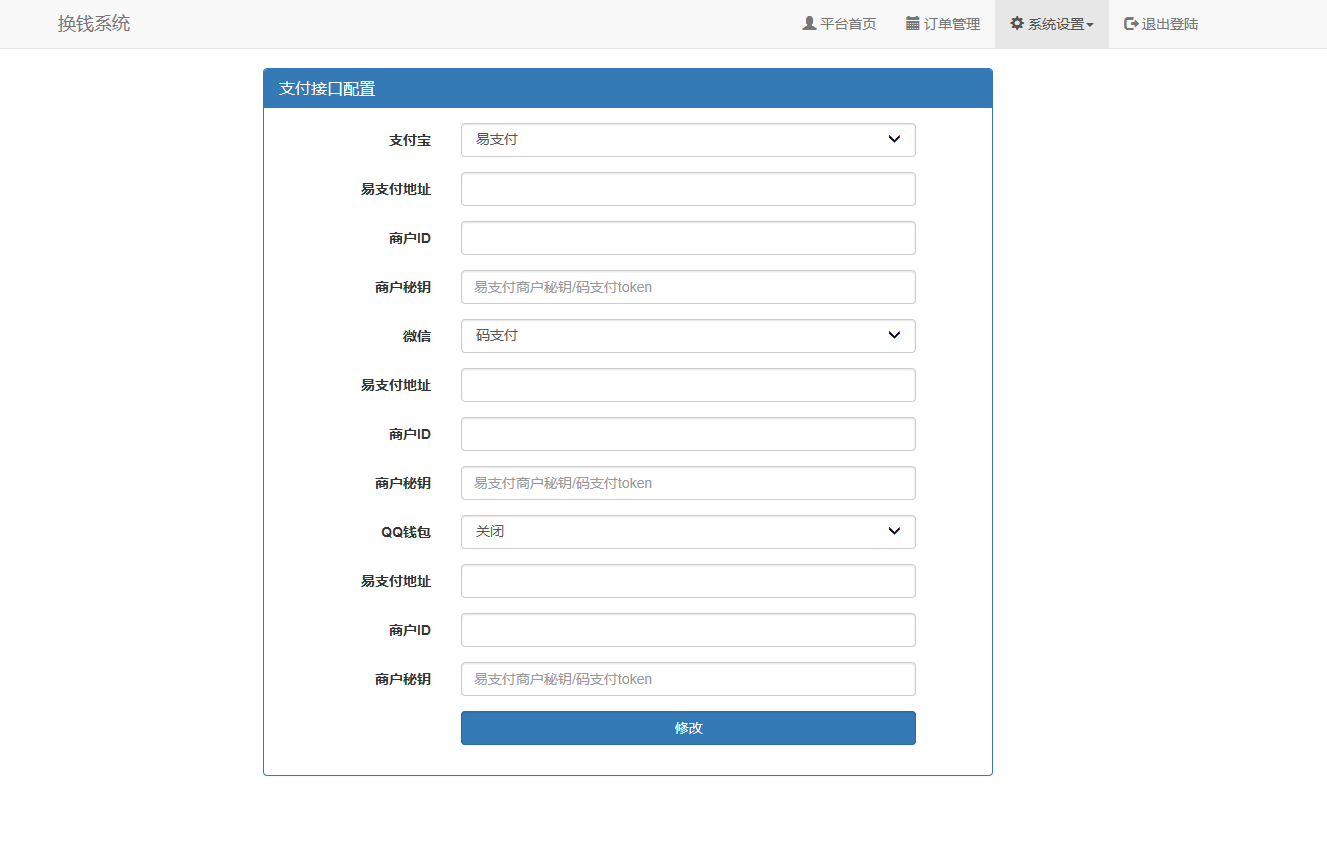This screenshot has height=860, width=1327.
Task: Click the 退出登陆 menu item
Action: pyautogui.click(x=1160, y=23)
